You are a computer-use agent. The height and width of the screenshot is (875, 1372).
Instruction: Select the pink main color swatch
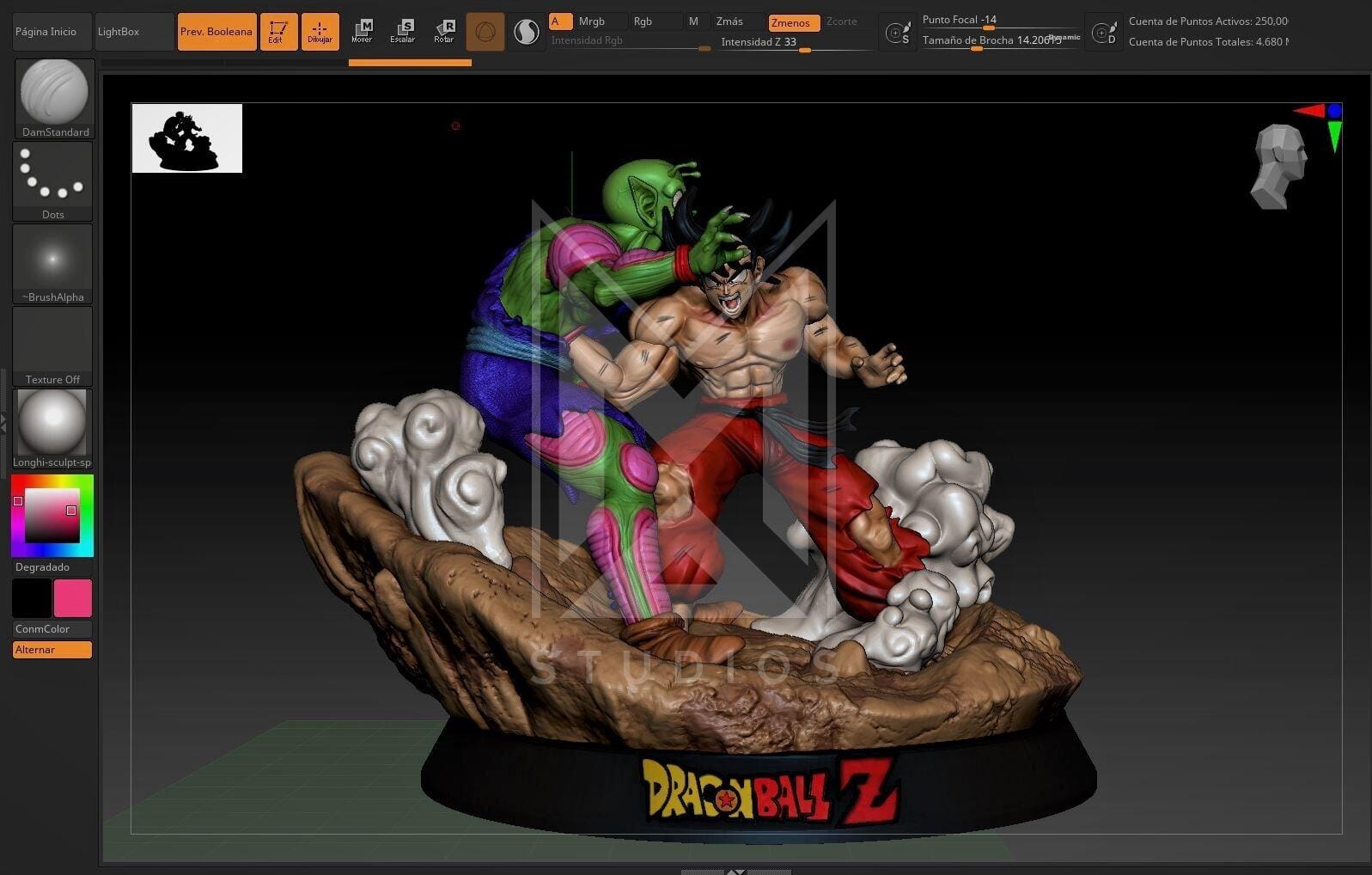[73, 598]
